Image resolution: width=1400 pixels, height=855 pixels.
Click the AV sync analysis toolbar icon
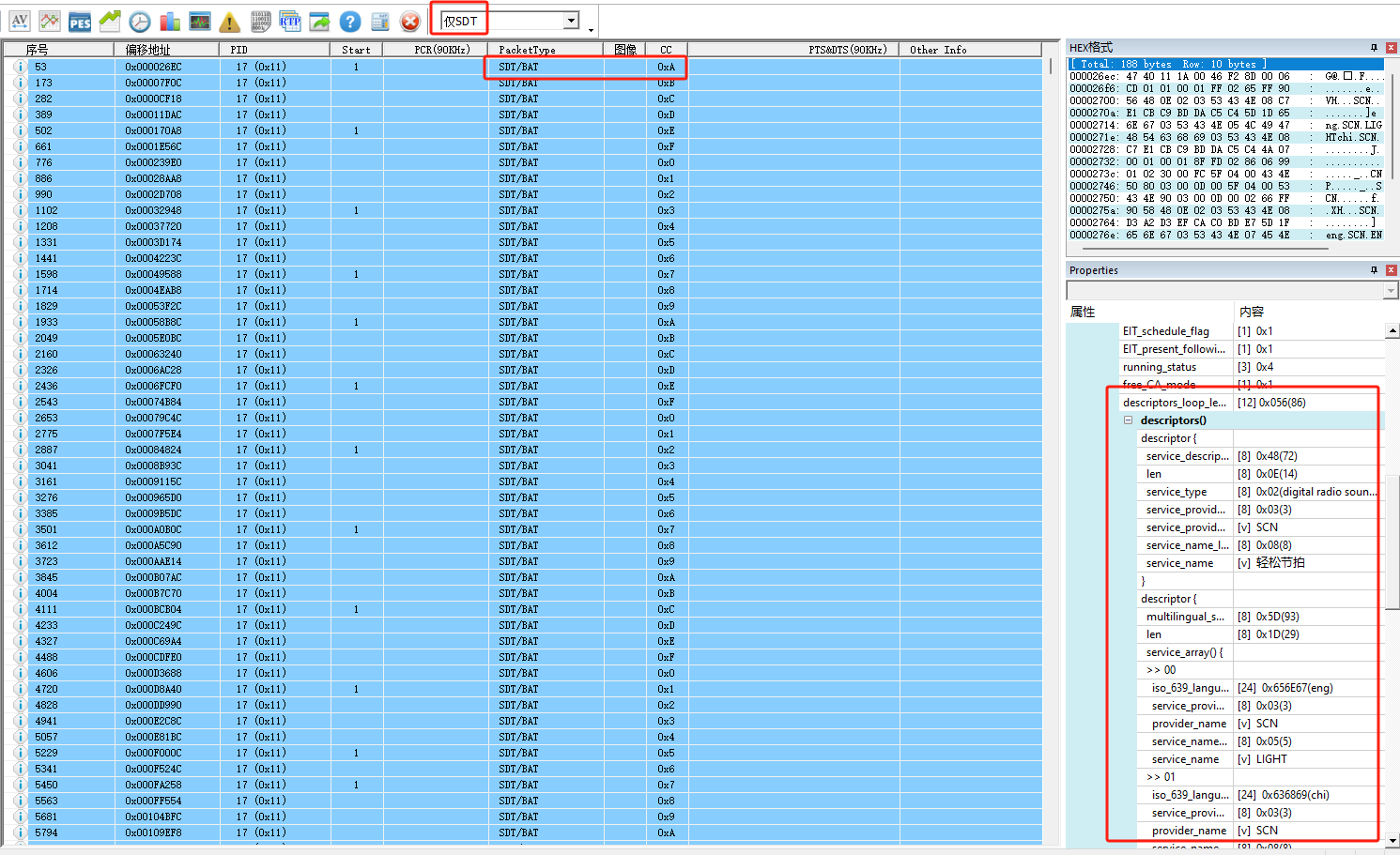(20, 21)
